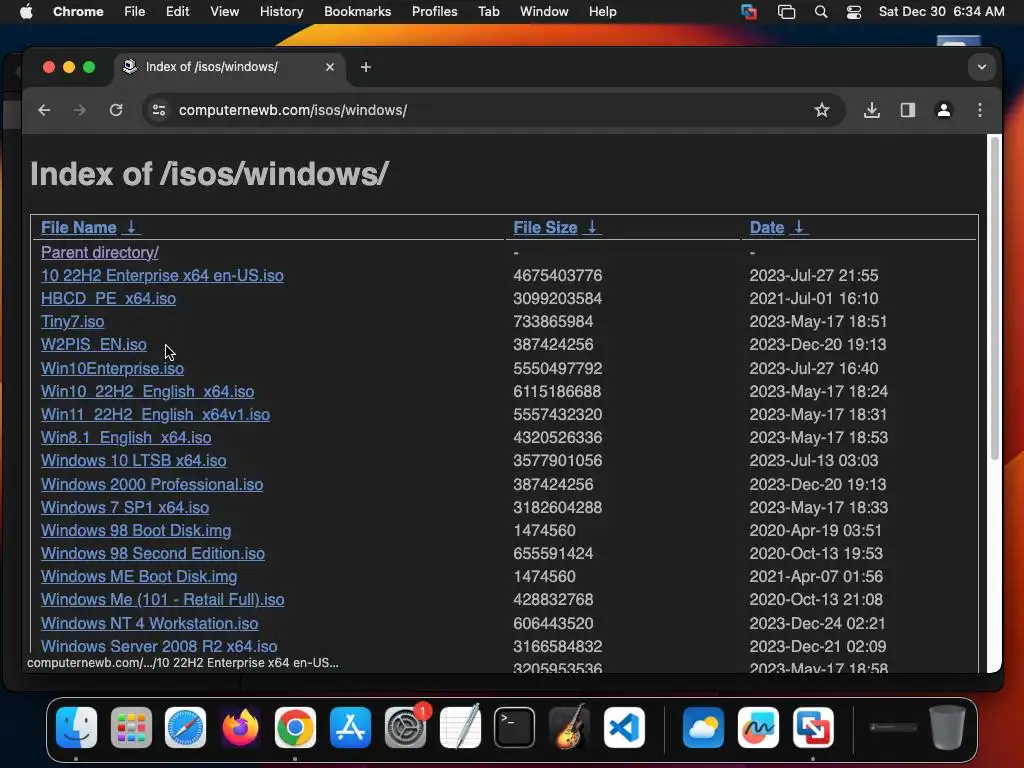The image size is (1024, 768).
Task: Open Chrome downloads icon
Action: [872, 110]
